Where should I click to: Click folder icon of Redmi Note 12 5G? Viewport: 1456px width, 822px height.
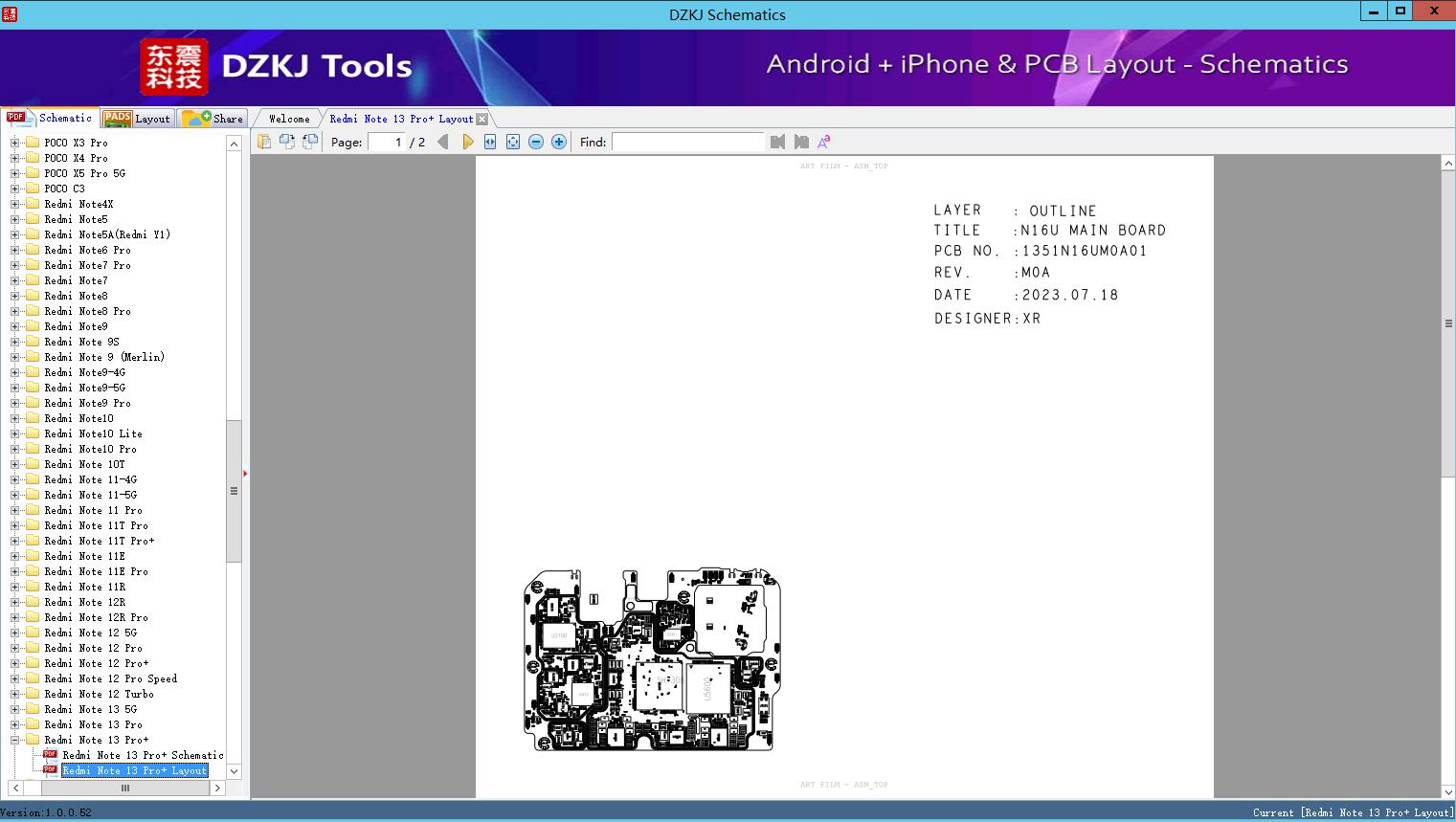coord(32,633)
